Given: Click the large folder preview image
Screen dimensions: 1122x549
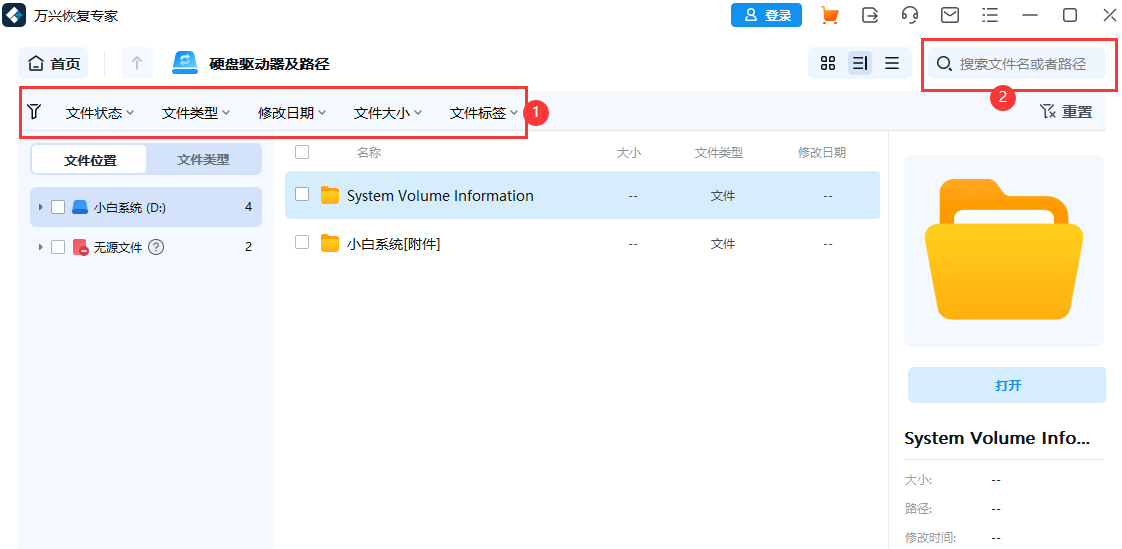Looking at the screenshot, I should pyautogui.click(x=1004, y=250).
